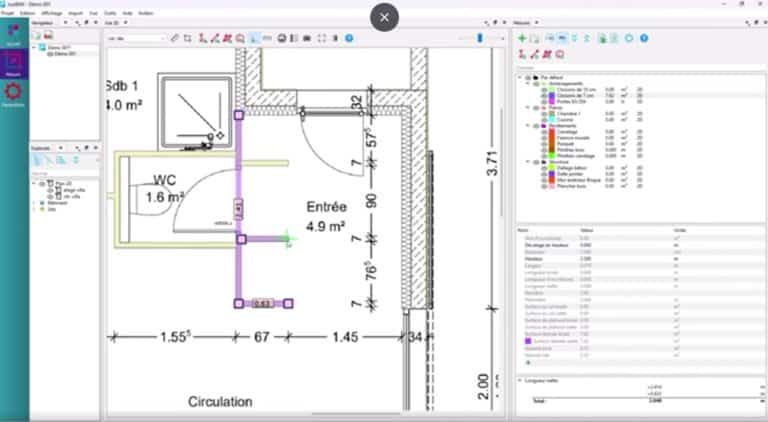Close the overlay with the X button
The width and height of the screenshot is (768, 422).
(384, 17)
